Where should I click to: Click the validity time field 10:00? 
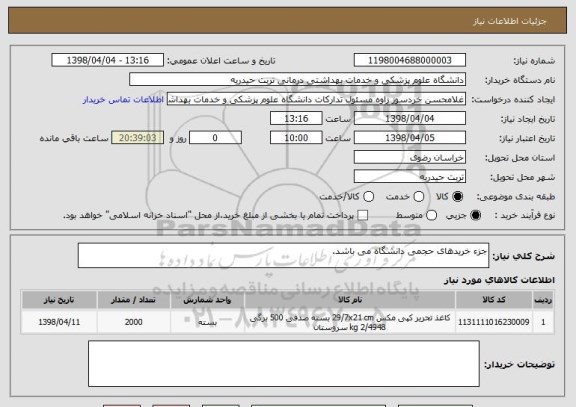click(296, 138)
